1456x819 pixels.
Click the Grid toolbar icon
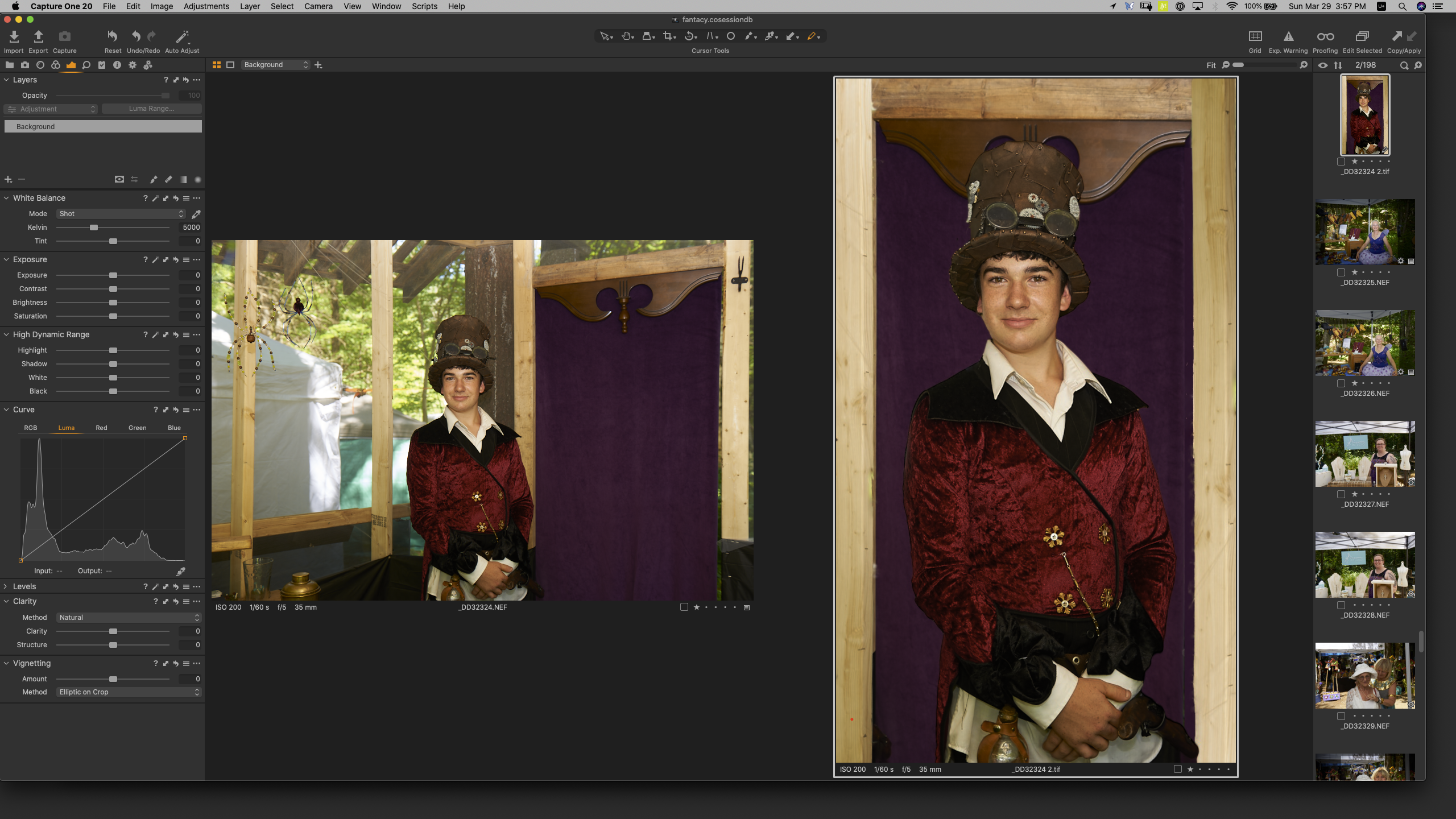pyautogui.click(x=1255, y=37)
